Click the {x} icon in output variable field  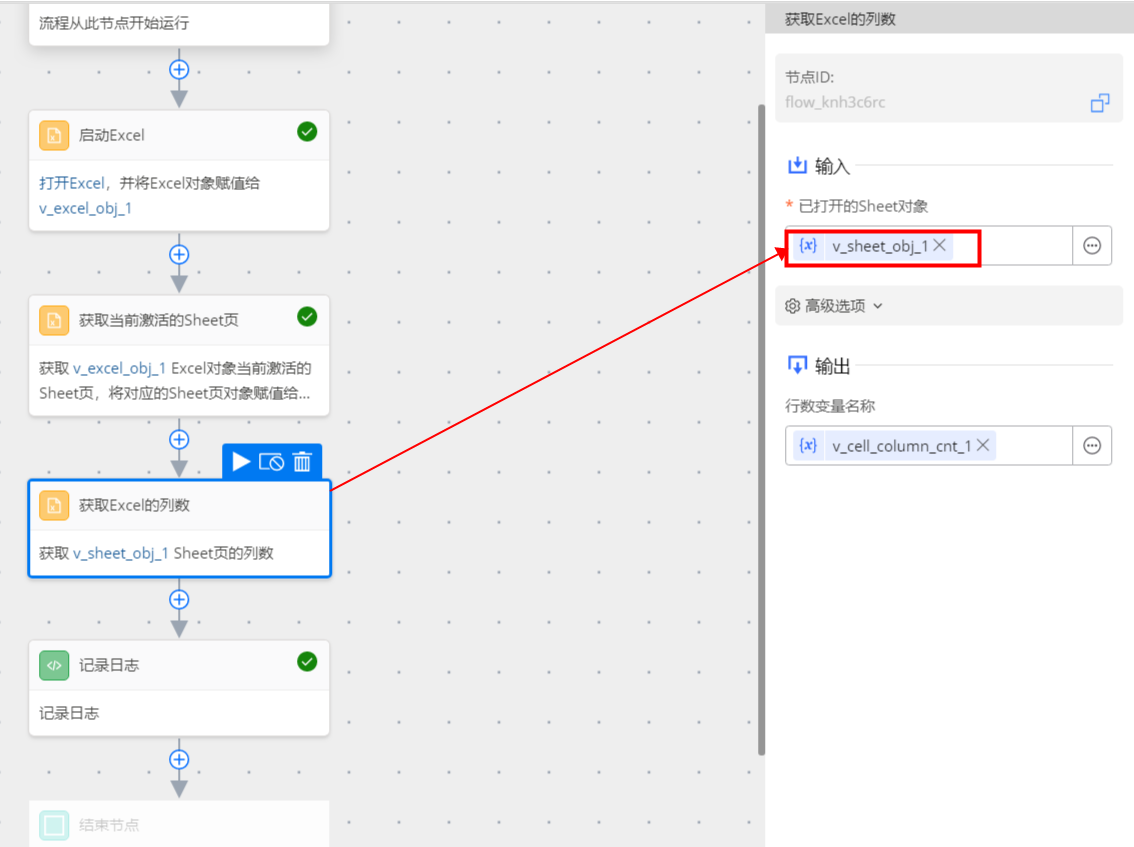coord(808,446)
